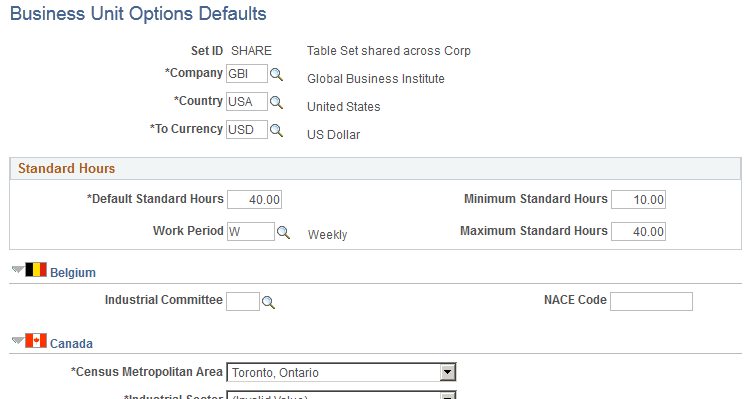Screen dimensions: 754x399
Task: Click Table Set shared across Corp text
Action: pyautogui.click(x=389, y=51)
